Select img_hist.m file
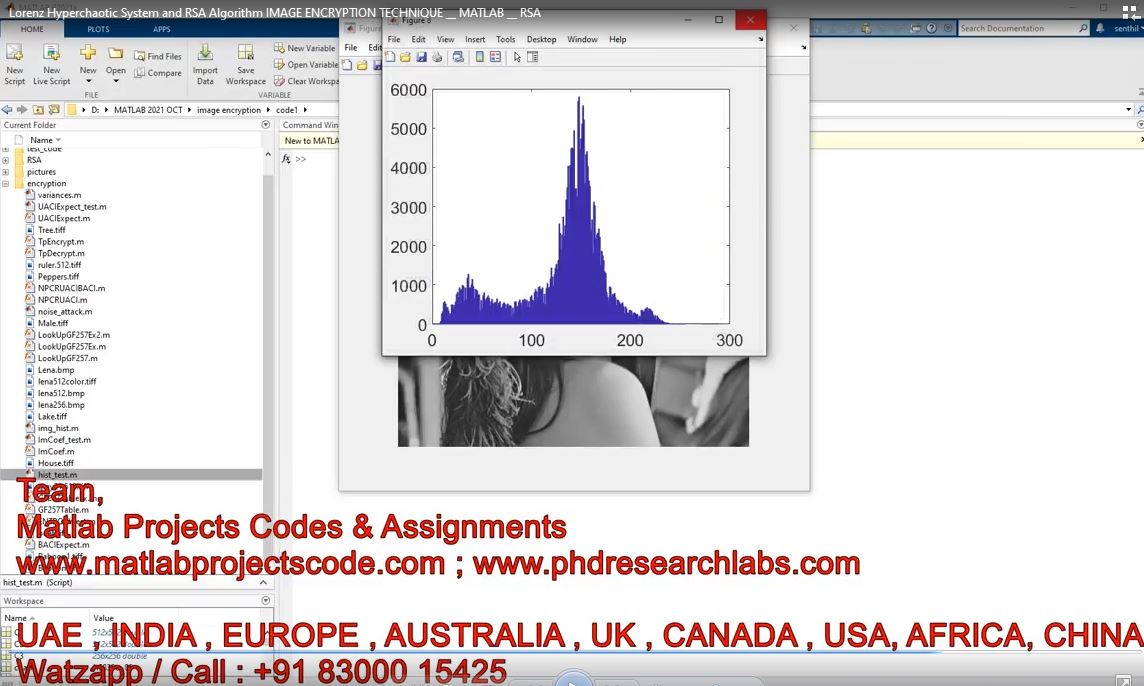The image size is (1144, 686). (x=58, y=428)
